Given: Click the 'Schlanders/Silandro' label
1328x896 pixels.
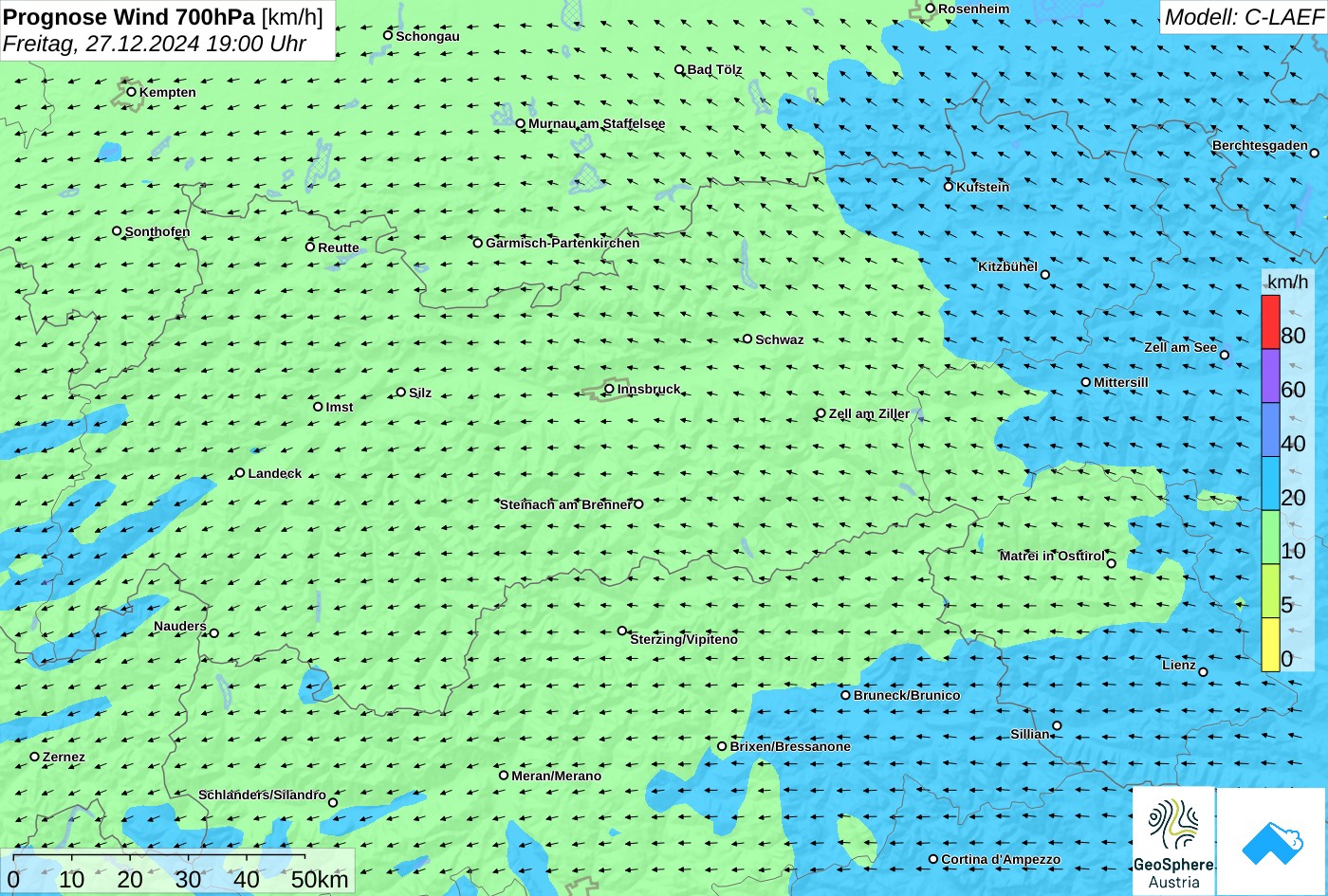Looking at the screenshot, I should click(x=262, y=795).
